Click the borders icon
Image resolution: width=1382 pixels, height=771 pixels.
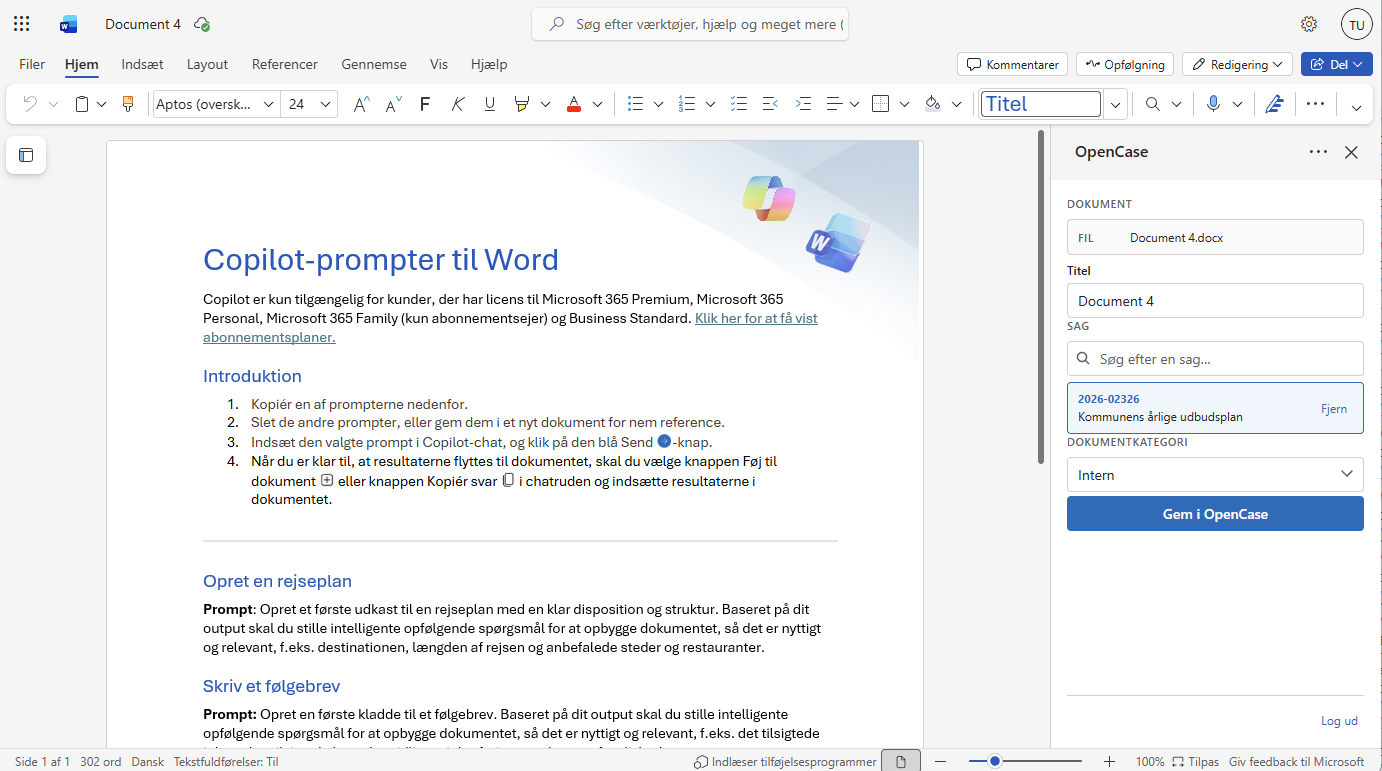880,104
